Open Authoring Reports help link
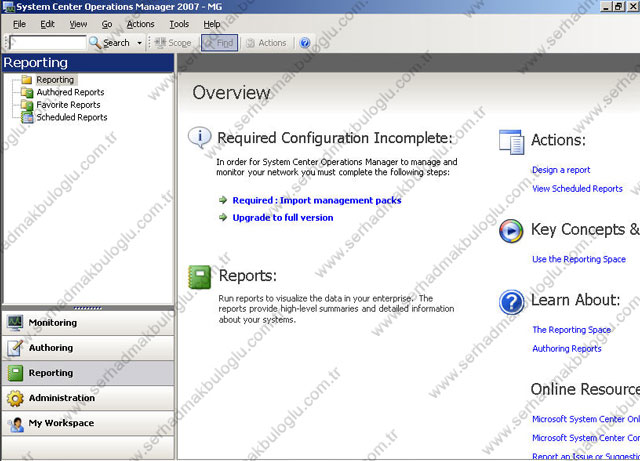The image size is (640, 461). [567, 349]
